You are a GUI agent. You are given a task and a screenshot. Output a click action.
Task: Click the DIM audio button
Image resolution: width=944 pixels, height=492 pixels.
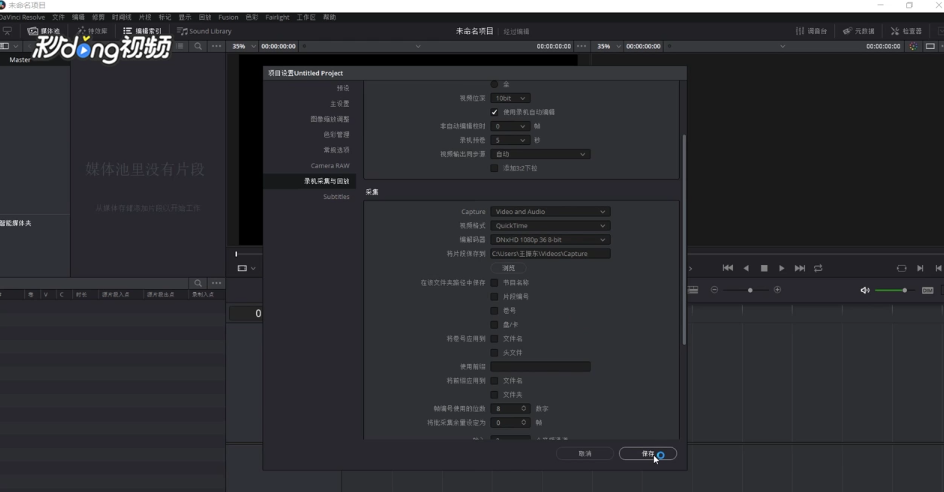tap(927, 290)
